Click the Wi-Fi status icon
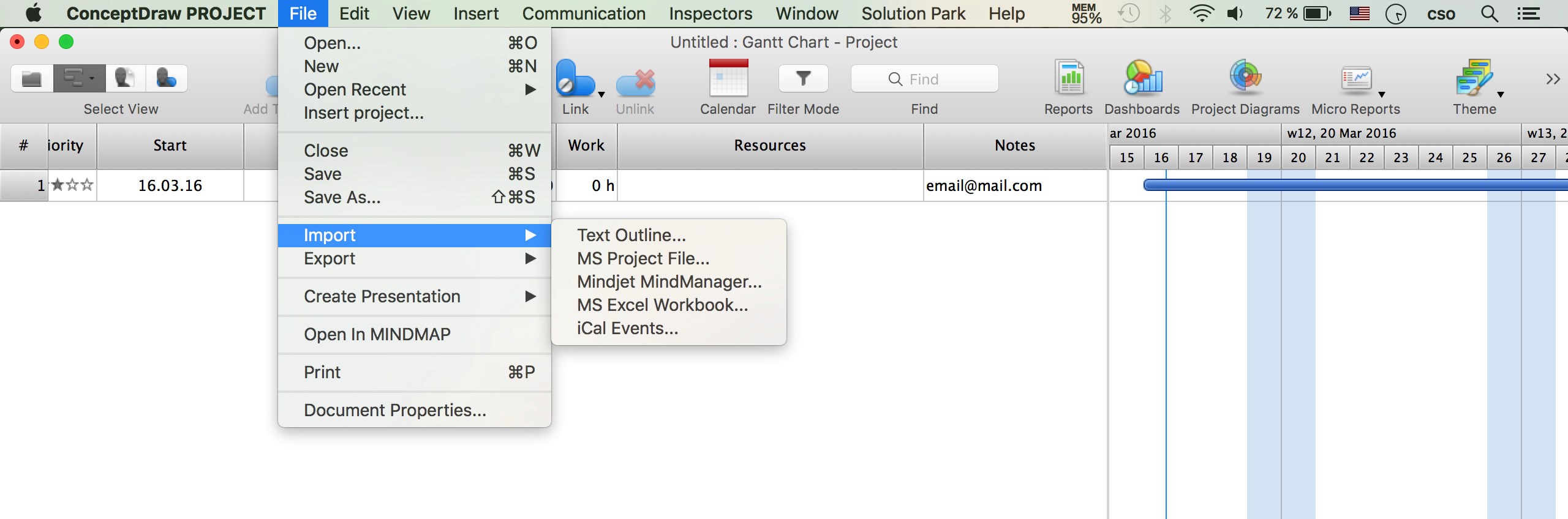 coord(1202,13)
